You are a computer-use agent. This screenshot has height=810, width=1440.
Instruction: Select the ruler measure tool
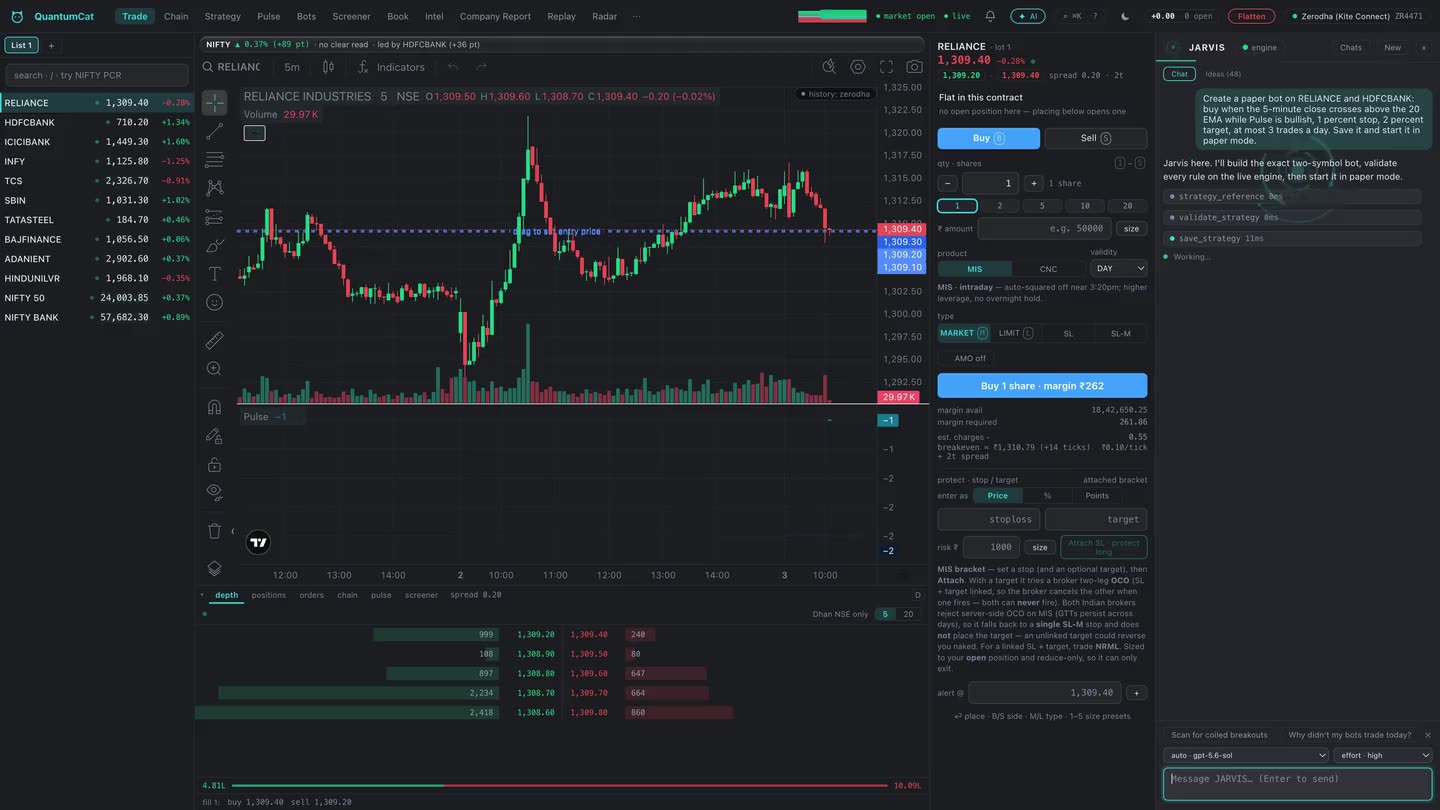214,341
